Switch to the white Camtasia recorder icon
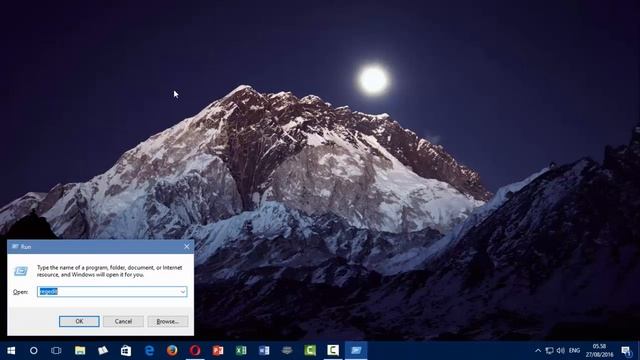The image size is (640, 360). coord(333,350)
